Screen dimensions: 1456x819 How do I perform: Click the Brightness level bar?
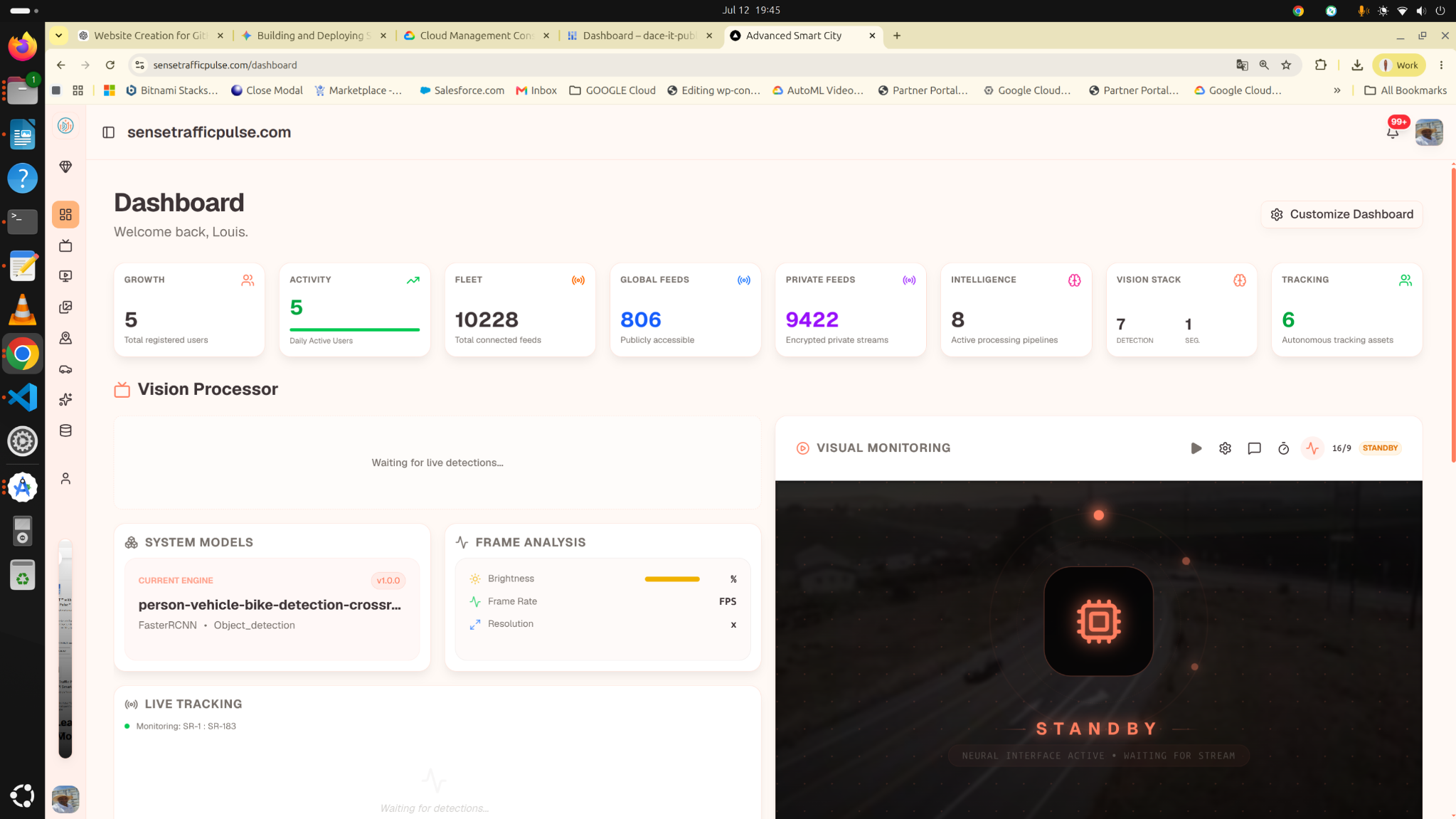pyautogui.click(x=672, y=579)
